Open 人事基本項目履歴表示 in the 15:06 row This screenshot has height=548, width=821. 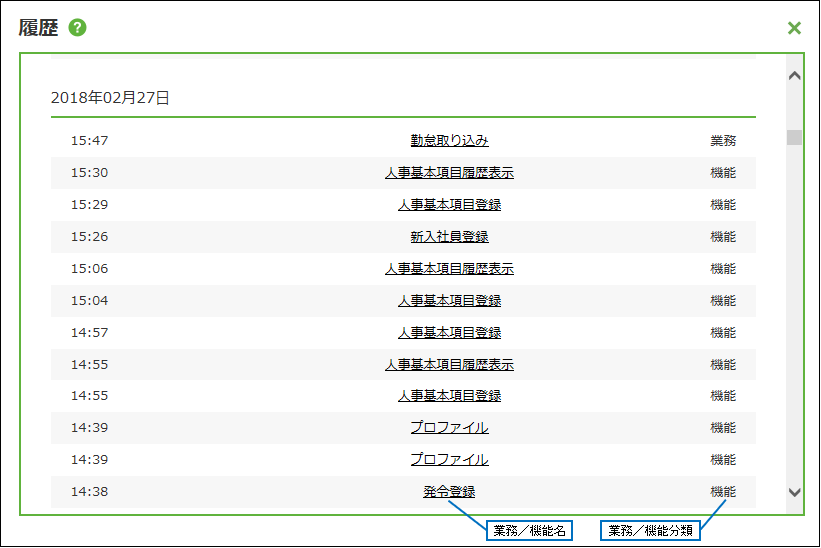coord(449,269)
